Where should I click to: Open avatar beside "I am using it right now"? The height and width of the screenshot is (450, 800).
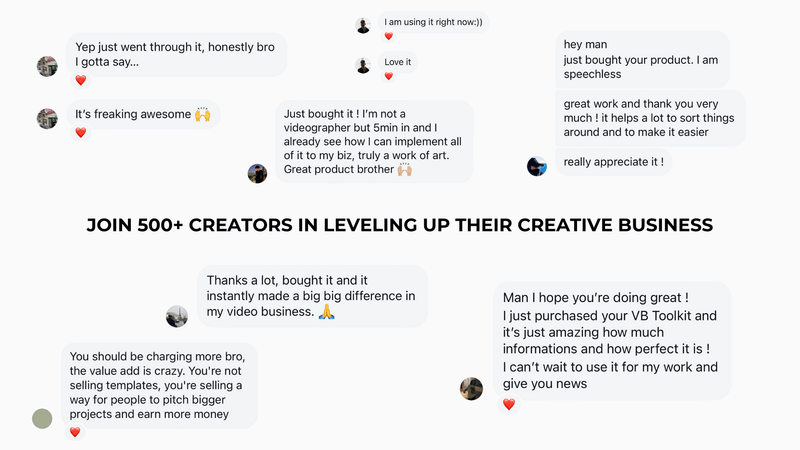(x=363, y=26)
